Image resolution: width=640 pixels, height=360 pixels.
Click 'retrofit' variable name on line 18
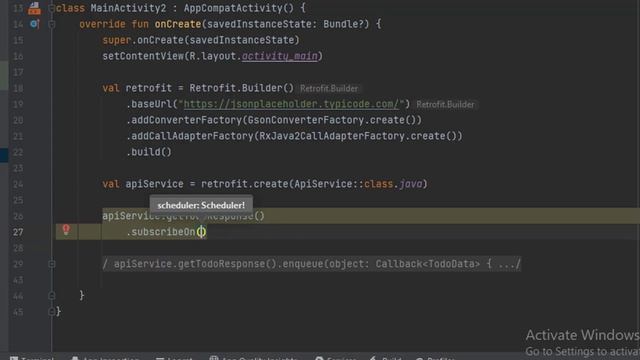149,88
